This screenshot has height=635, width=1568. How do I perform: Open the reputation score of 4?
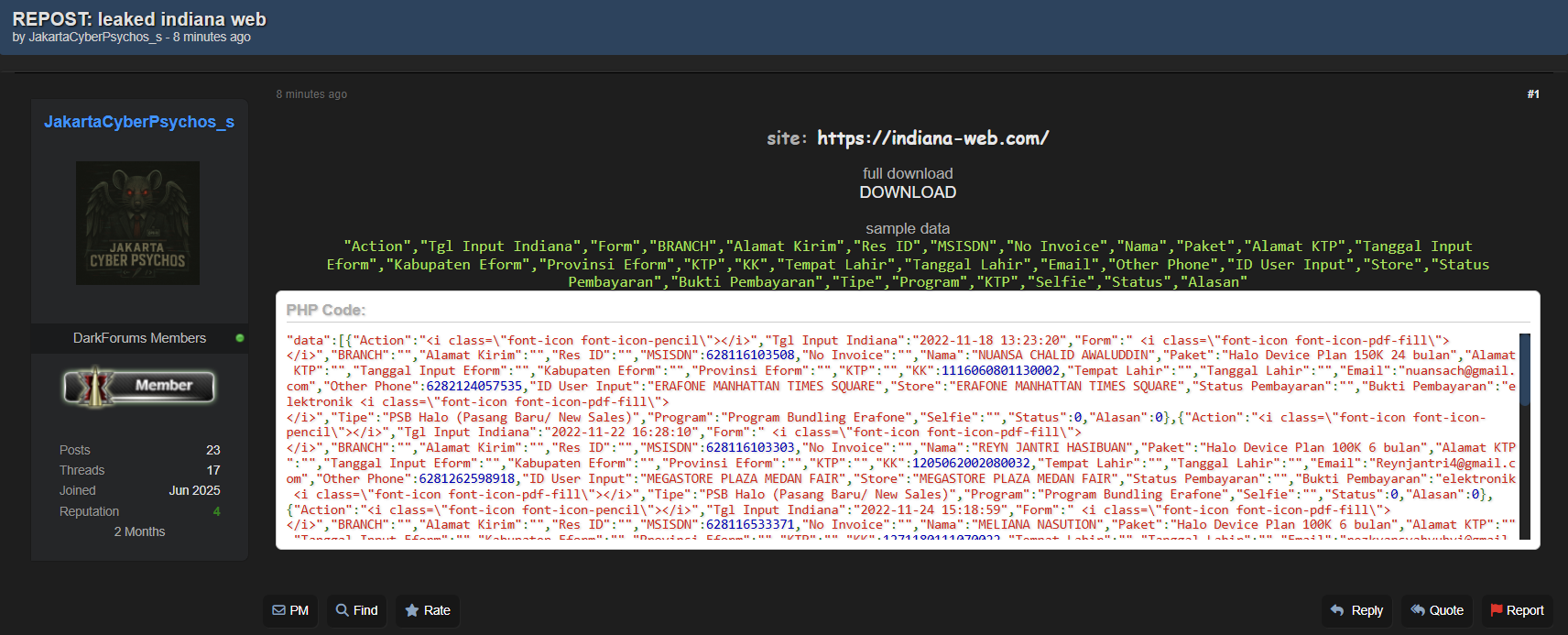pyautogui.click(x=216, y=511)
